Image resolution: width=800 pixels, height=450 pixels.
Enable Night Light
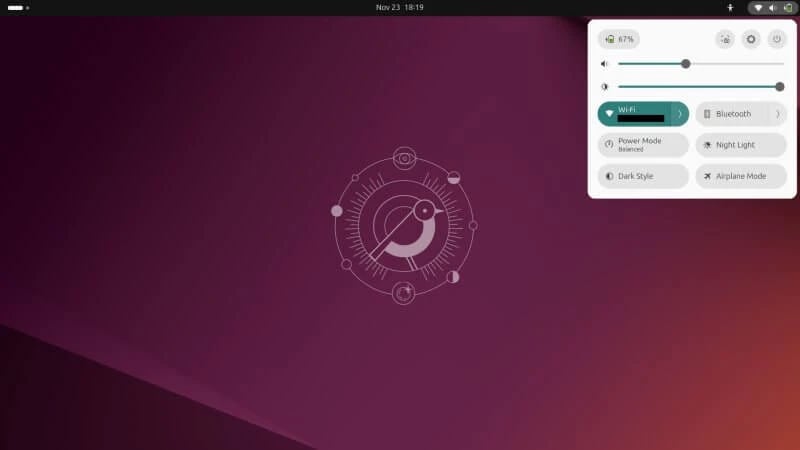coord(741,145)
